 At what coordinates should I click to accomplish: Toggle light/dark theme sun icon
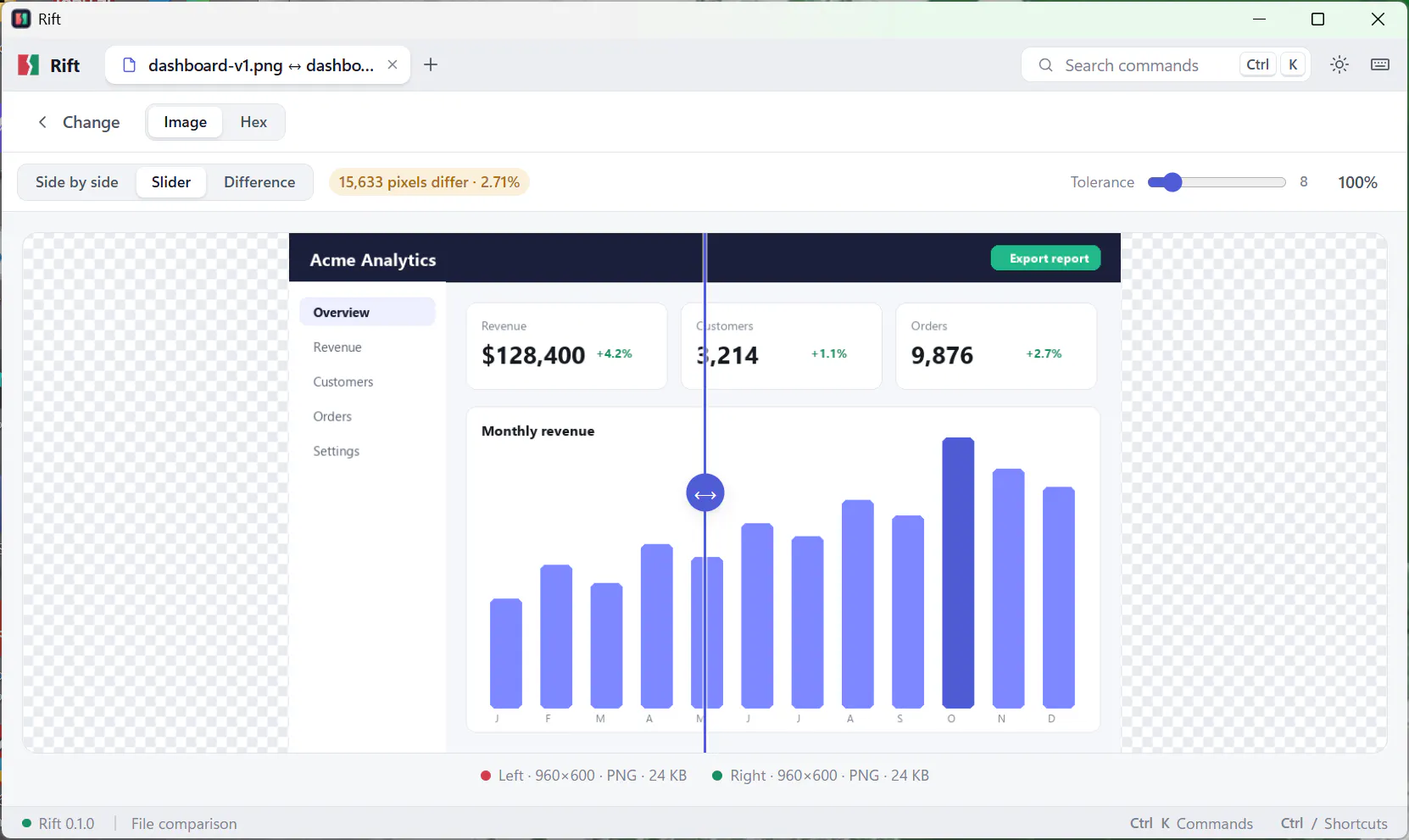pos(1339,64)
